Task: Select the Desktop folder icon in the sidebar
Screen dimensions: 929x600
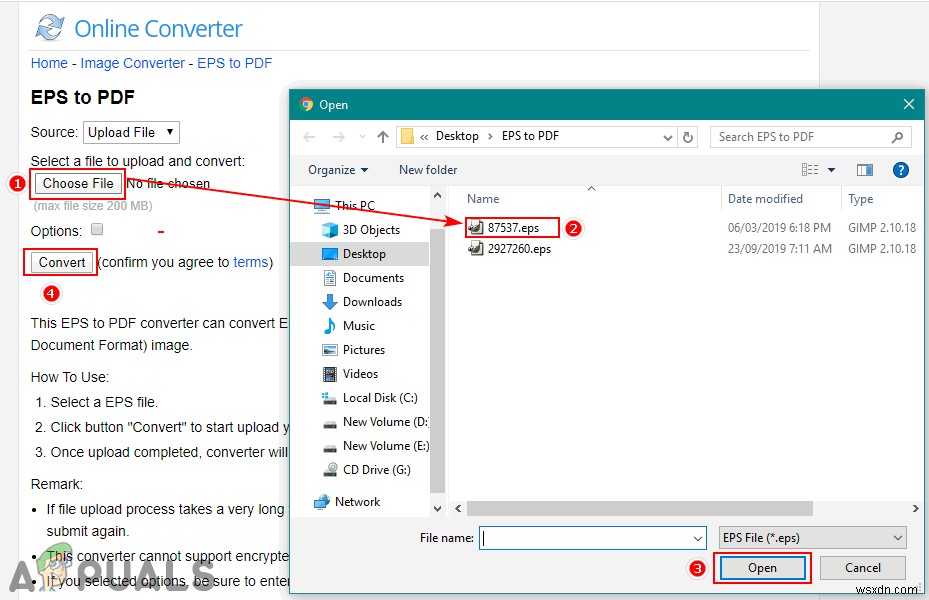Action: pyautogui.click(x=331, y=253)
